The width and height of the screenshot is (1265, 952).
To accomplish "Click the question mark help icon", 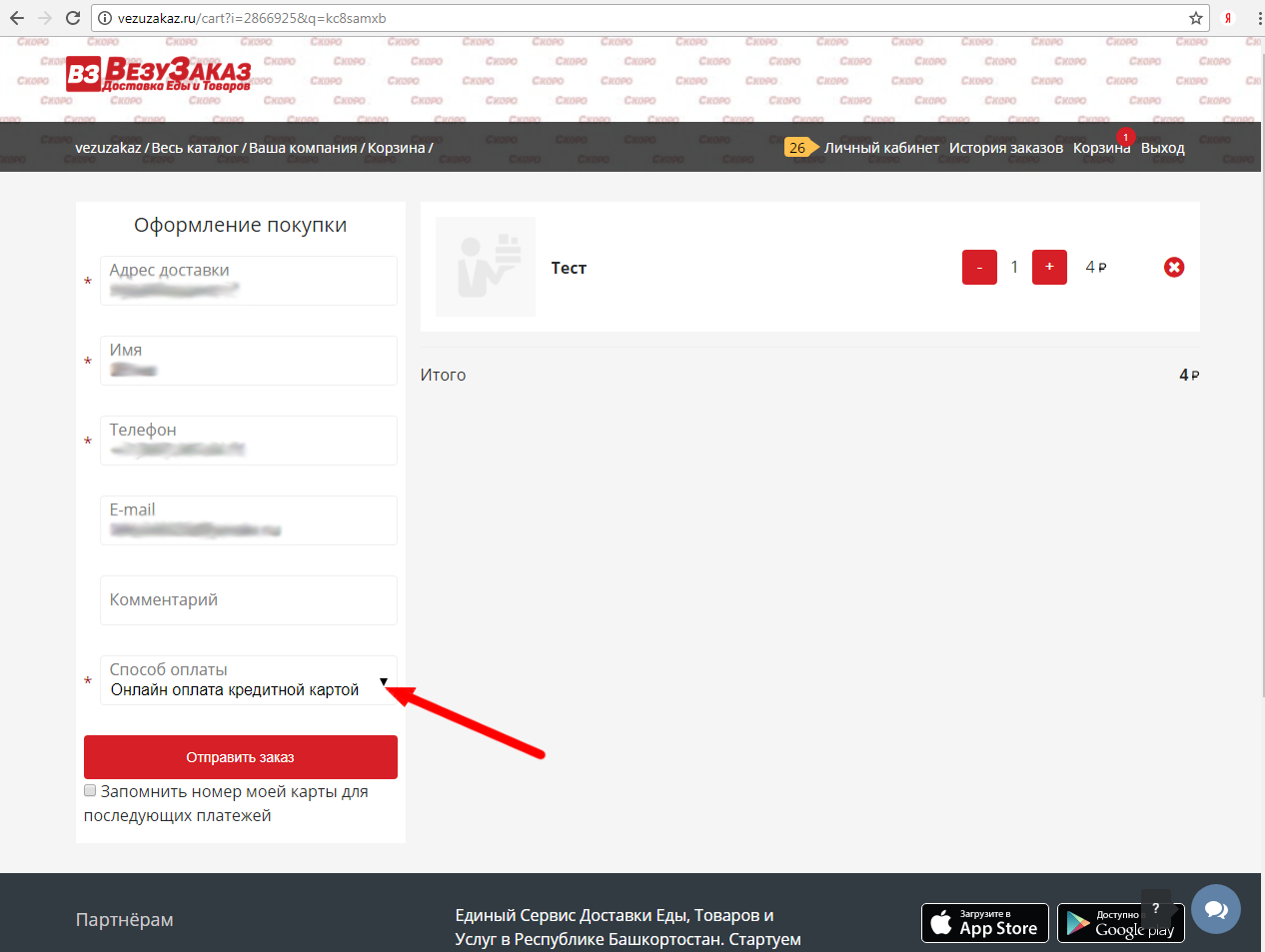I will [x=1155, y=908].
